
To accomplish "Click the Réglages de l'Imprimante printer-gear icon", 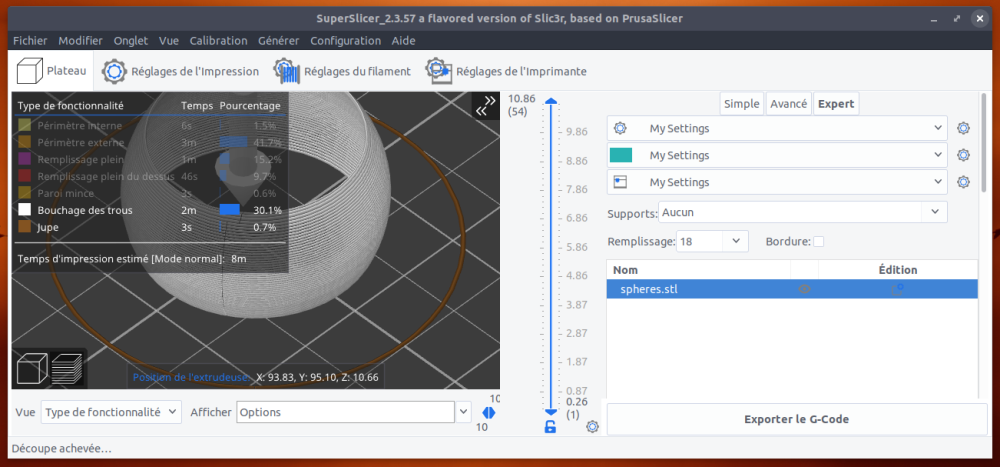I will pyautogui.click(x=439, y=71).
